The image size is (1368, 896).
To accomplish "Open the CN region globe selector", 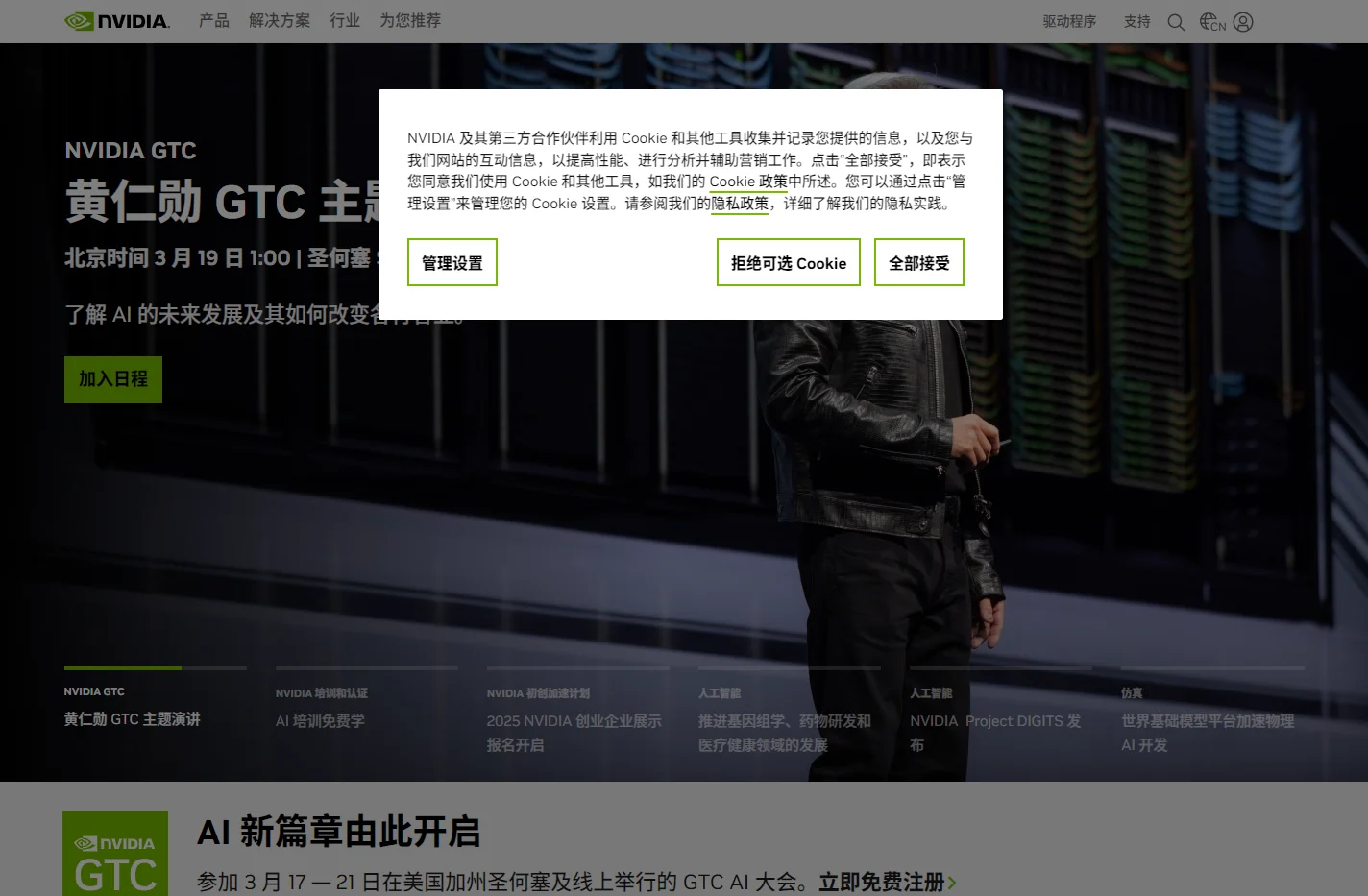I will (x=1212, y=21).
